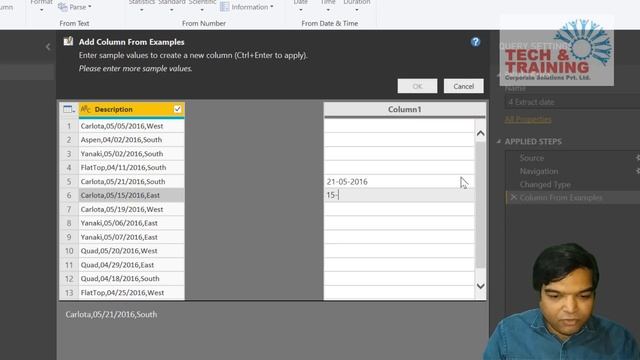Click Column1 cell containing 21-05-2016
The image size is (640, 360).
point(399,182)
